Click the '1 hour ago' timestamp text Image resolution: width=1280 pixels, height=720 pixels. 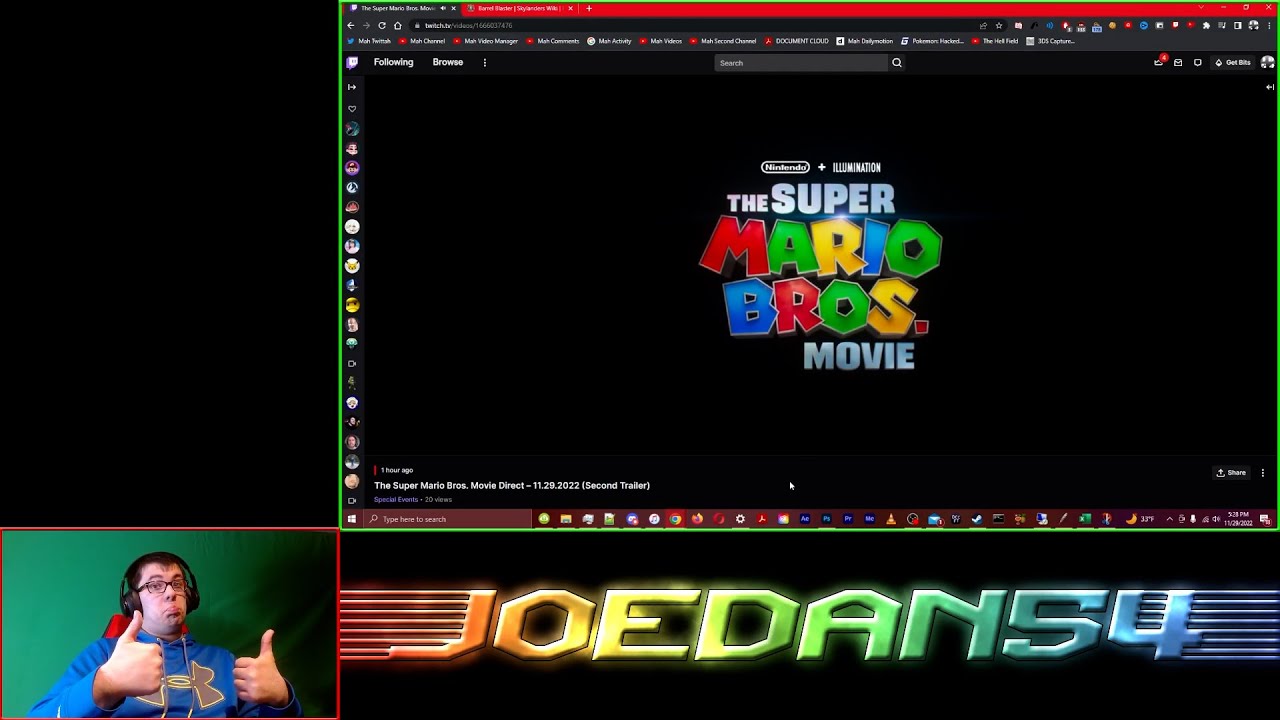pyautogui.click(x=396, y=470)
